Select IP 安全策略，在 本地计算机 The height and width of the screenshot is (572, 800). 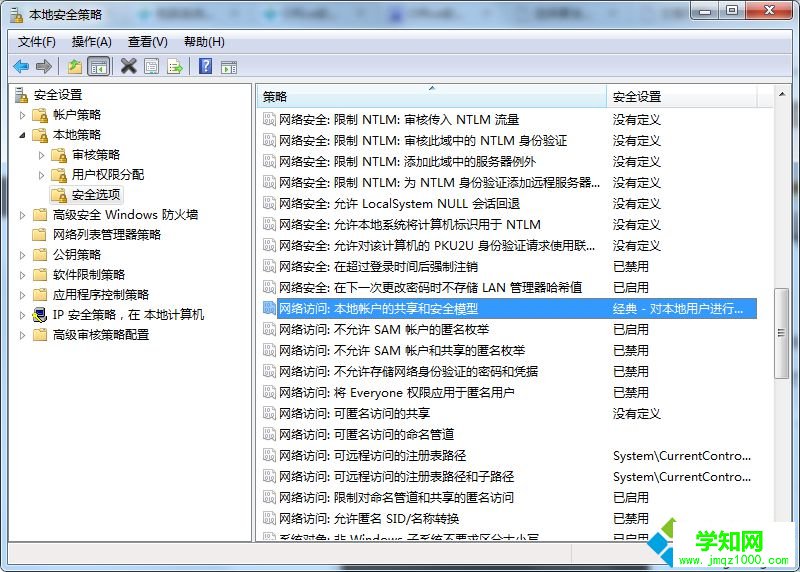pos(128,315)
